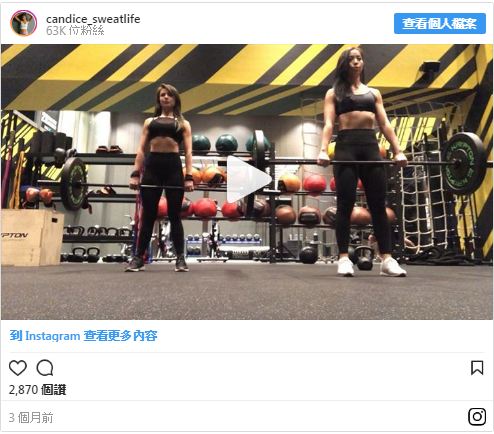Click the 查看個人檔案 button
Viewport: 494px width, 434px height.
coord(440,24)
